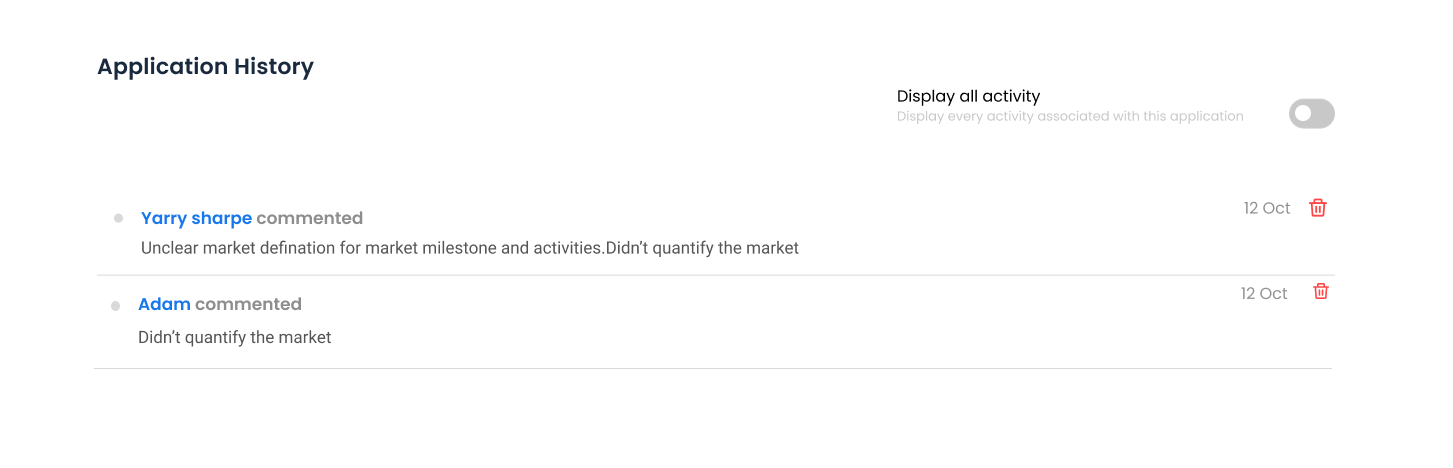Open the Adam user name link
This screenshot has width=1453, height=468.
coord(164,304)
